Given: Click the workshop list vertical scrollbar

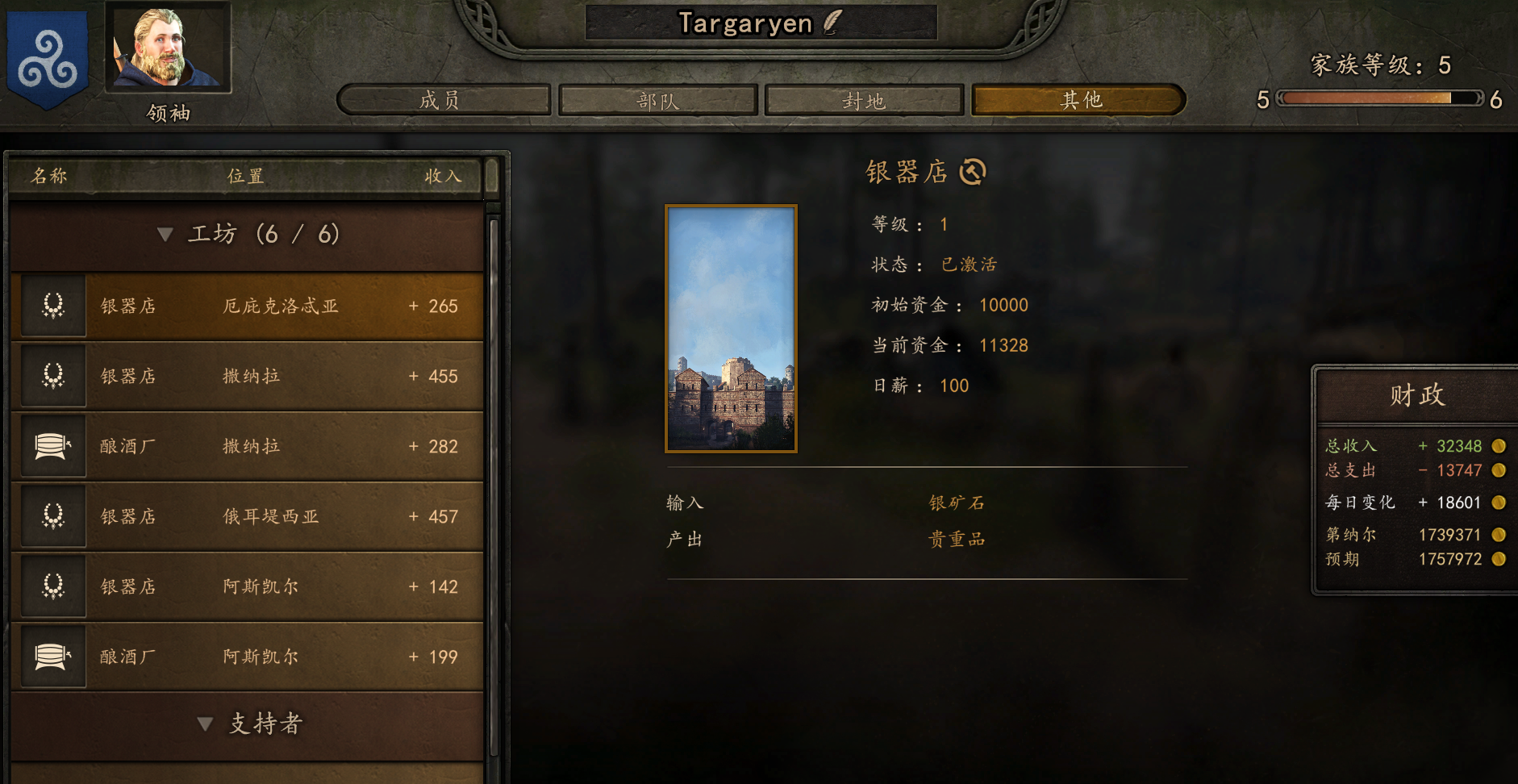Looking at the screenshot, I should click(x=493, y=484).
